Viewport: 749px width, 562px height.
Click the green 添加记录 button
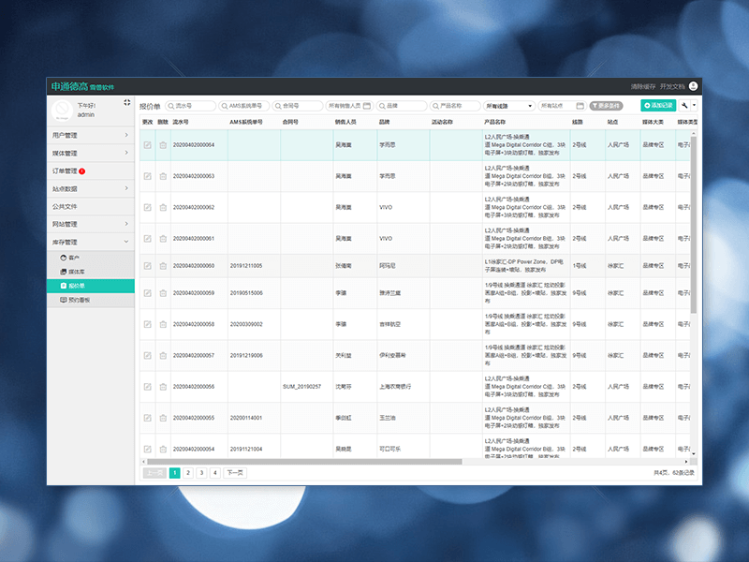pos(658,106)
